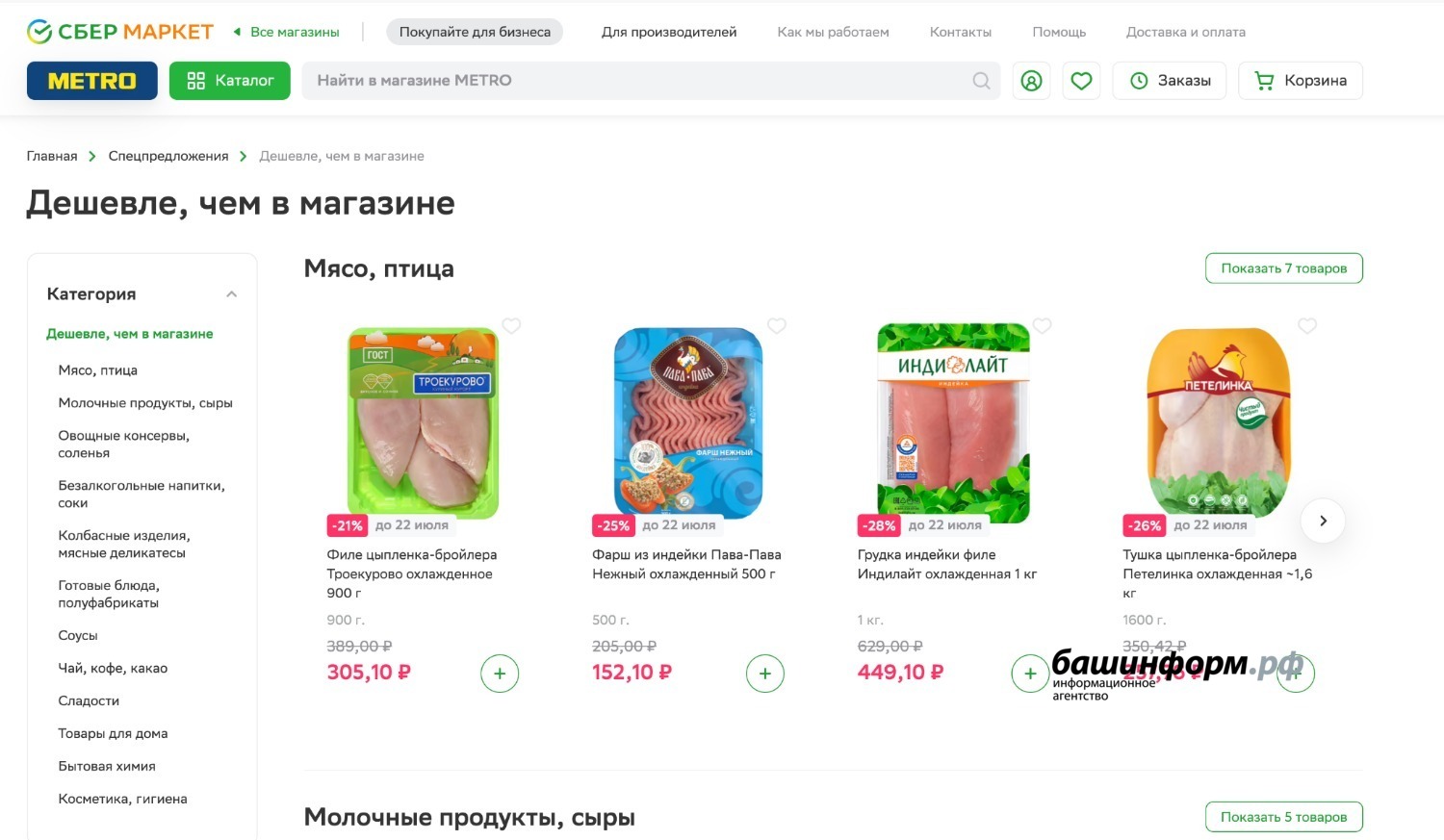Screen dimensions: 1444x840
Task: Open favorites via header heart icon
Action: (x=1081, y=81)
